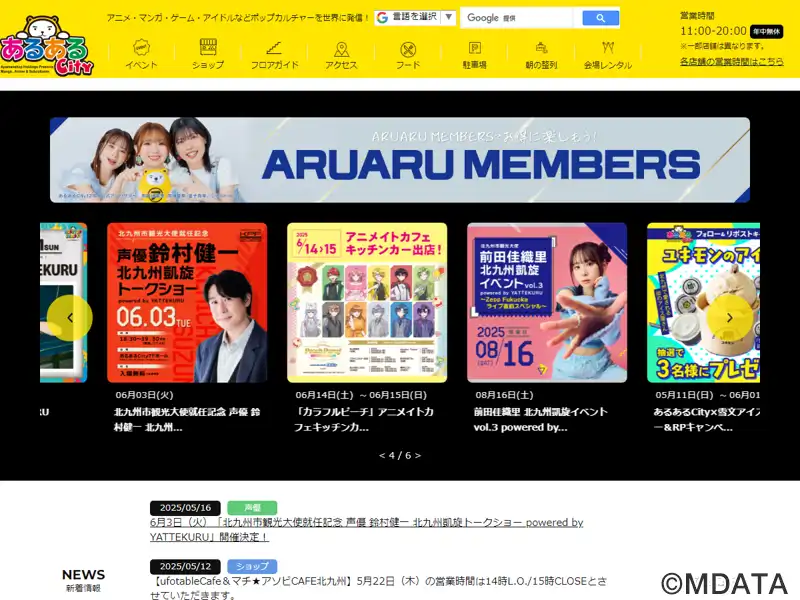
Task: Click the 2025/05/16 news date badge
Action: (185, 508)
